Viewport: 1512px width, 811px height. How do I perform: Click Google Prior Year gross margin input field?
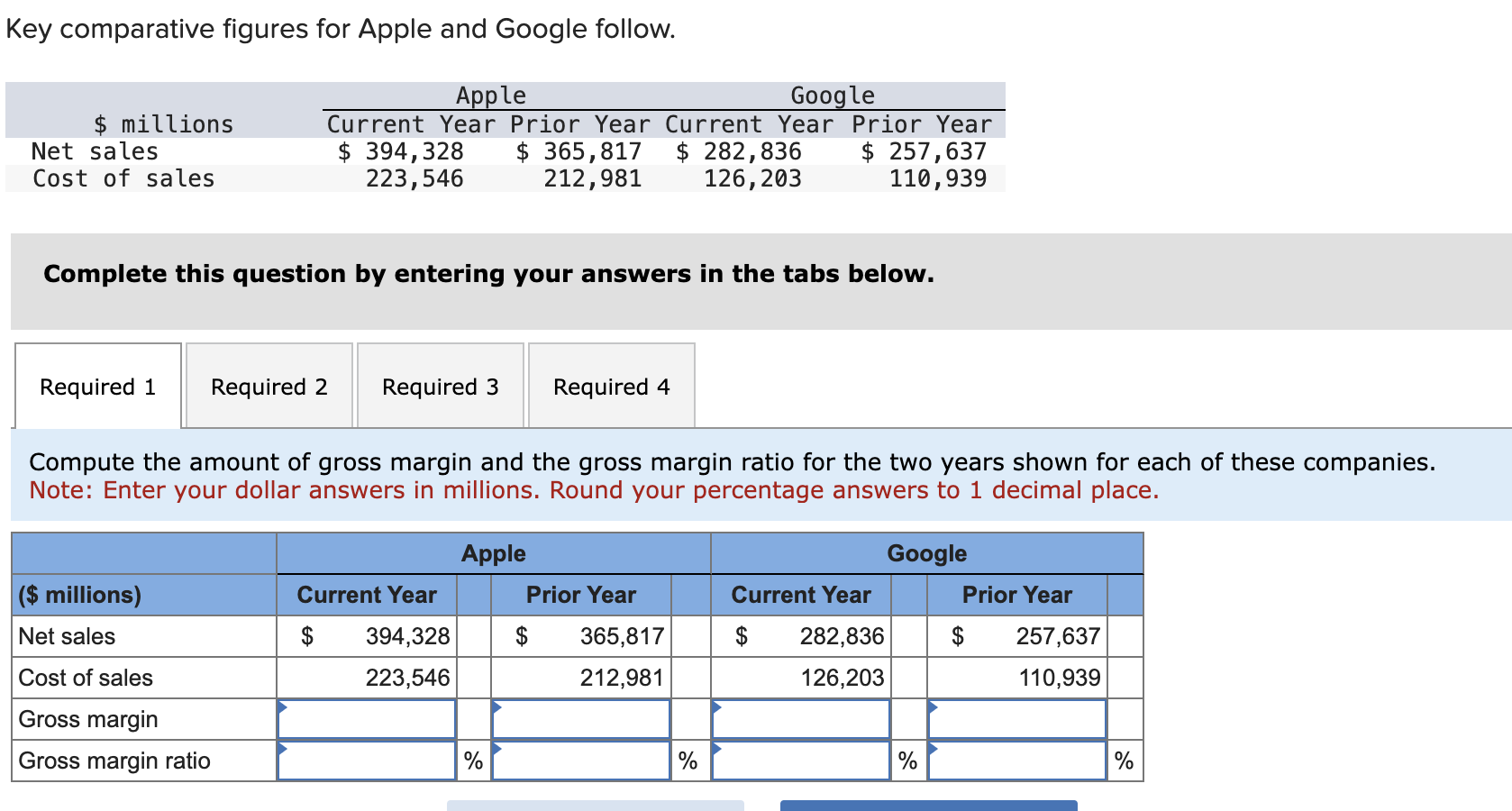(x=1016, y=718)
